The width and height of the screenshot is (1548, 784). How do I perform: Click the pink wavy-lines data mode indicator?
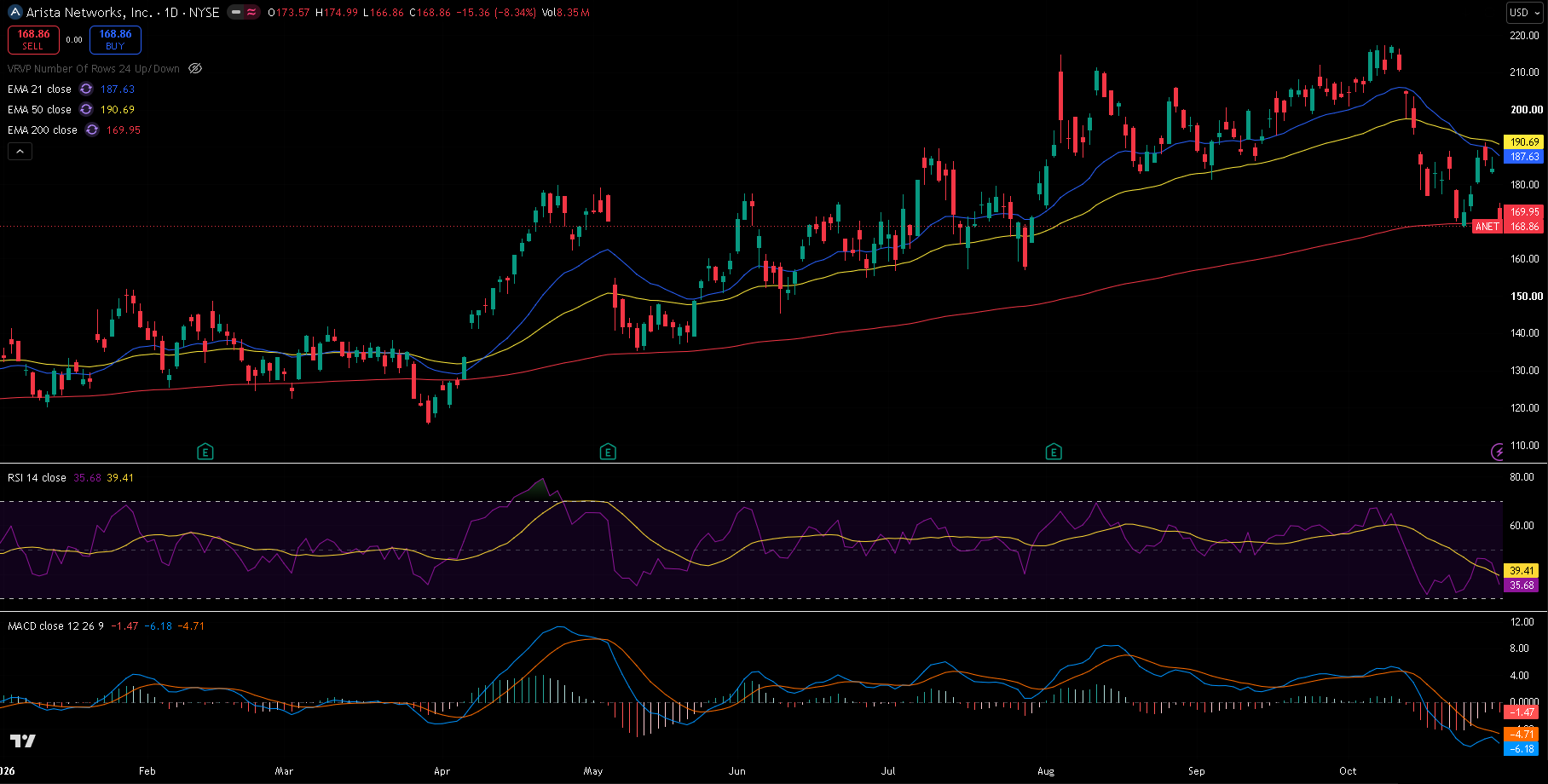pos(251,13)
